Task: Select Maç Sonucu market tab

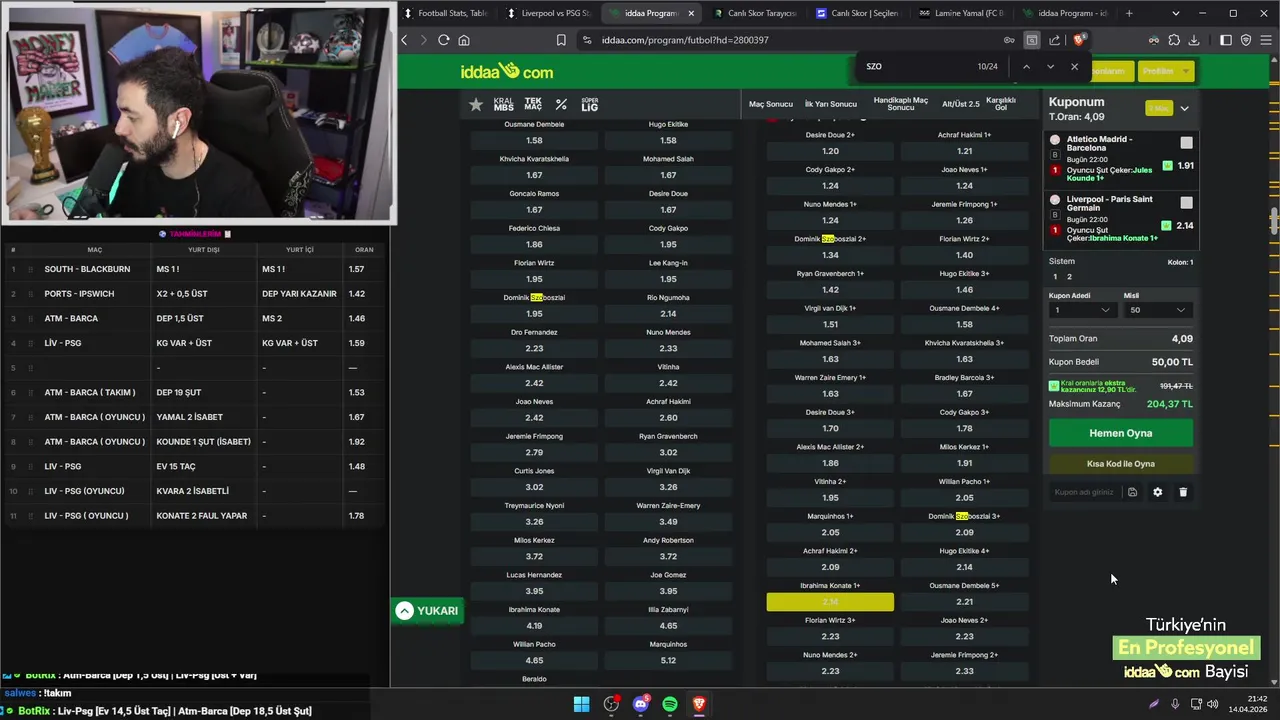Action: tap(771, 104)
